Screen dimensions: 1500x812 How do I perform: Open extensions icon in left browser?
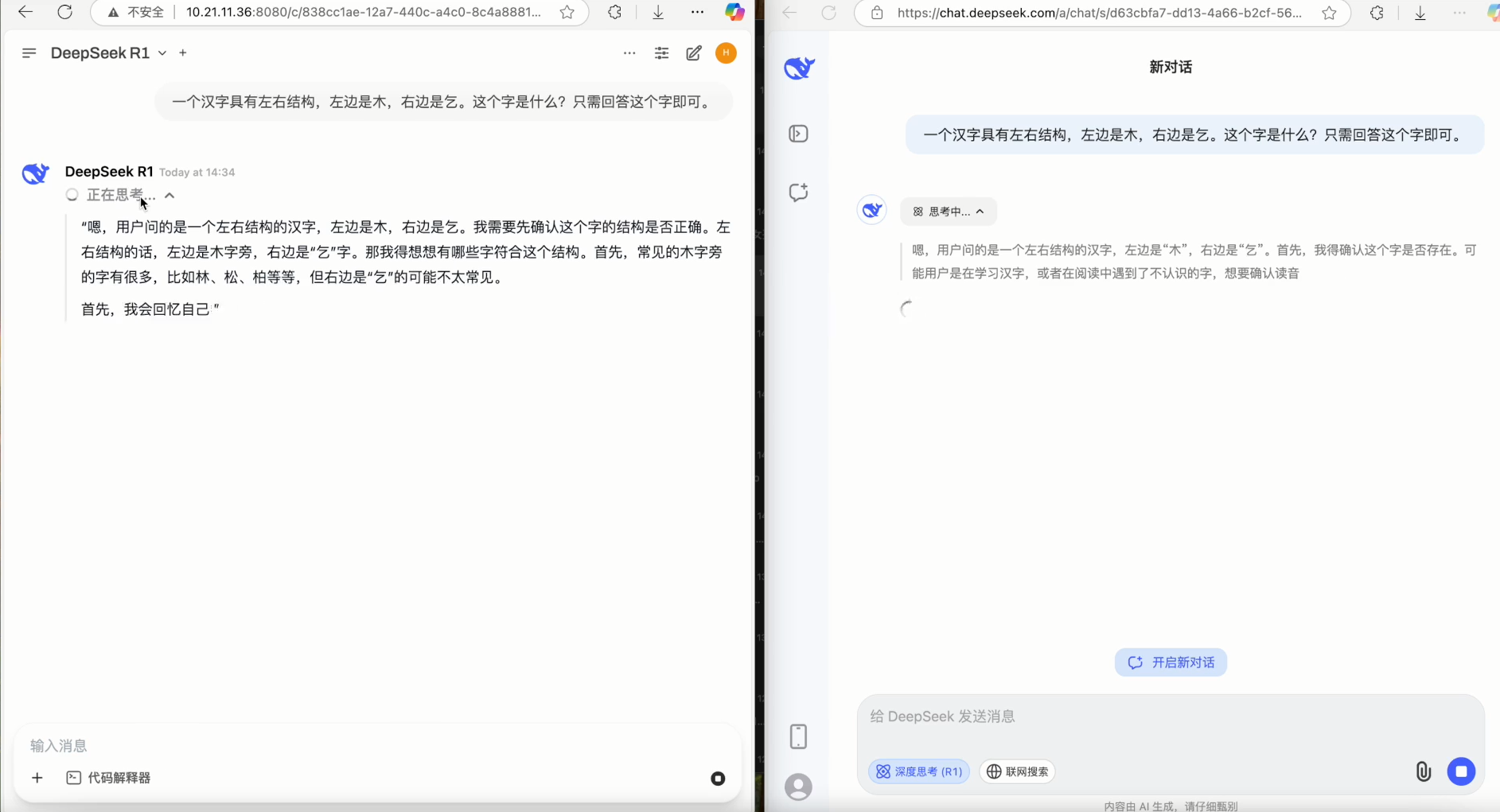point(614,12)
